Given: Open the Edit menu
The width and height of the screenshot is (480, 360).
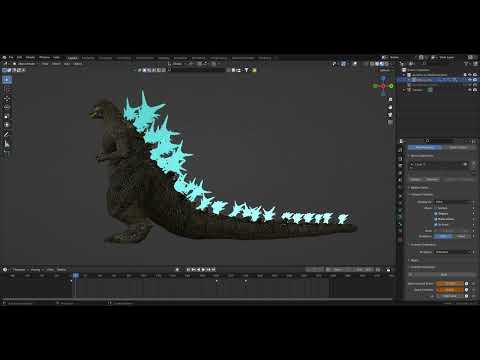Looking at the screenshot, I should click(19, 57).
